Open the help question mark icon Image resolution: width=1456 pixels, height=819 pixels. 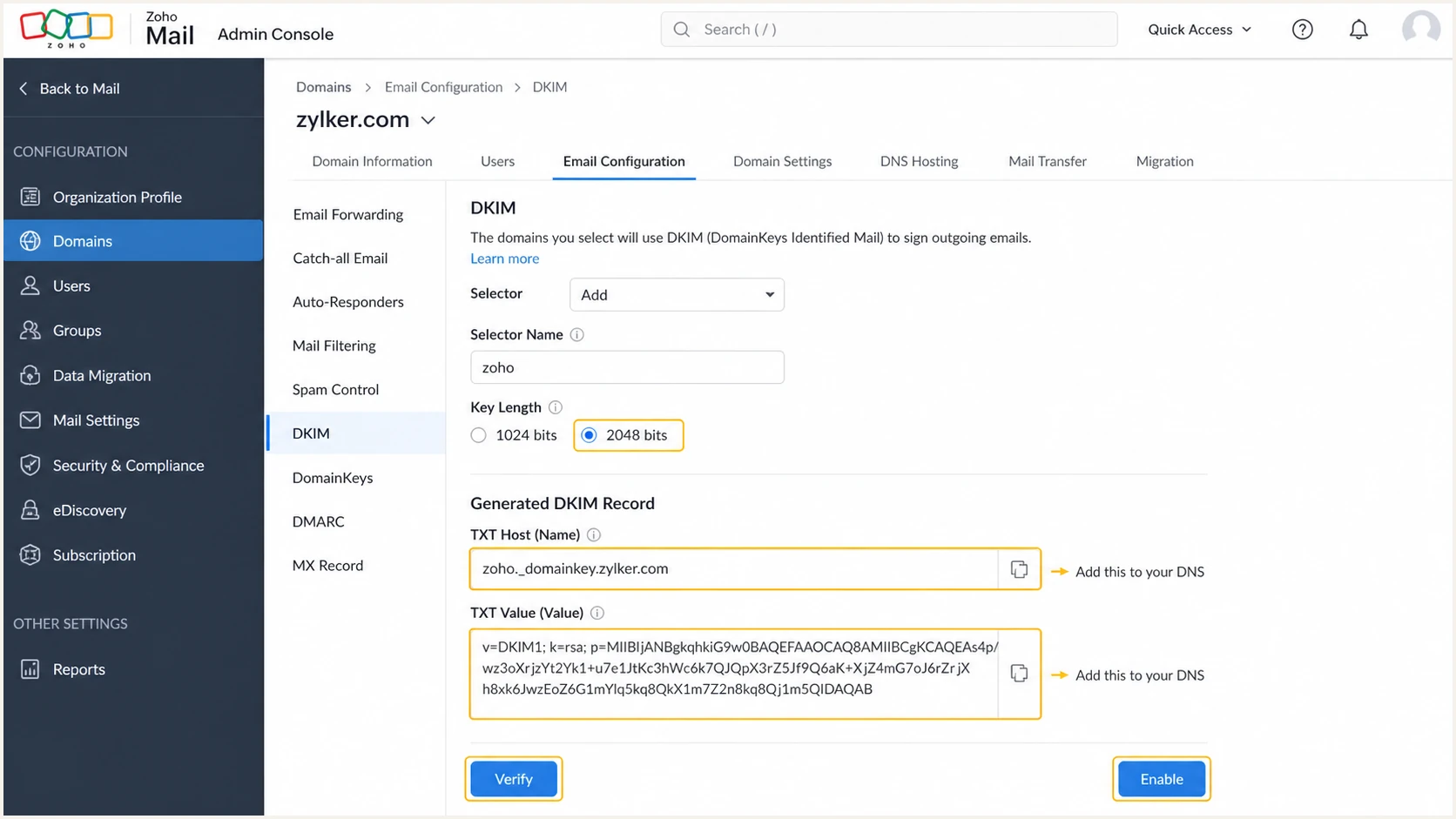click(1302, 30)
